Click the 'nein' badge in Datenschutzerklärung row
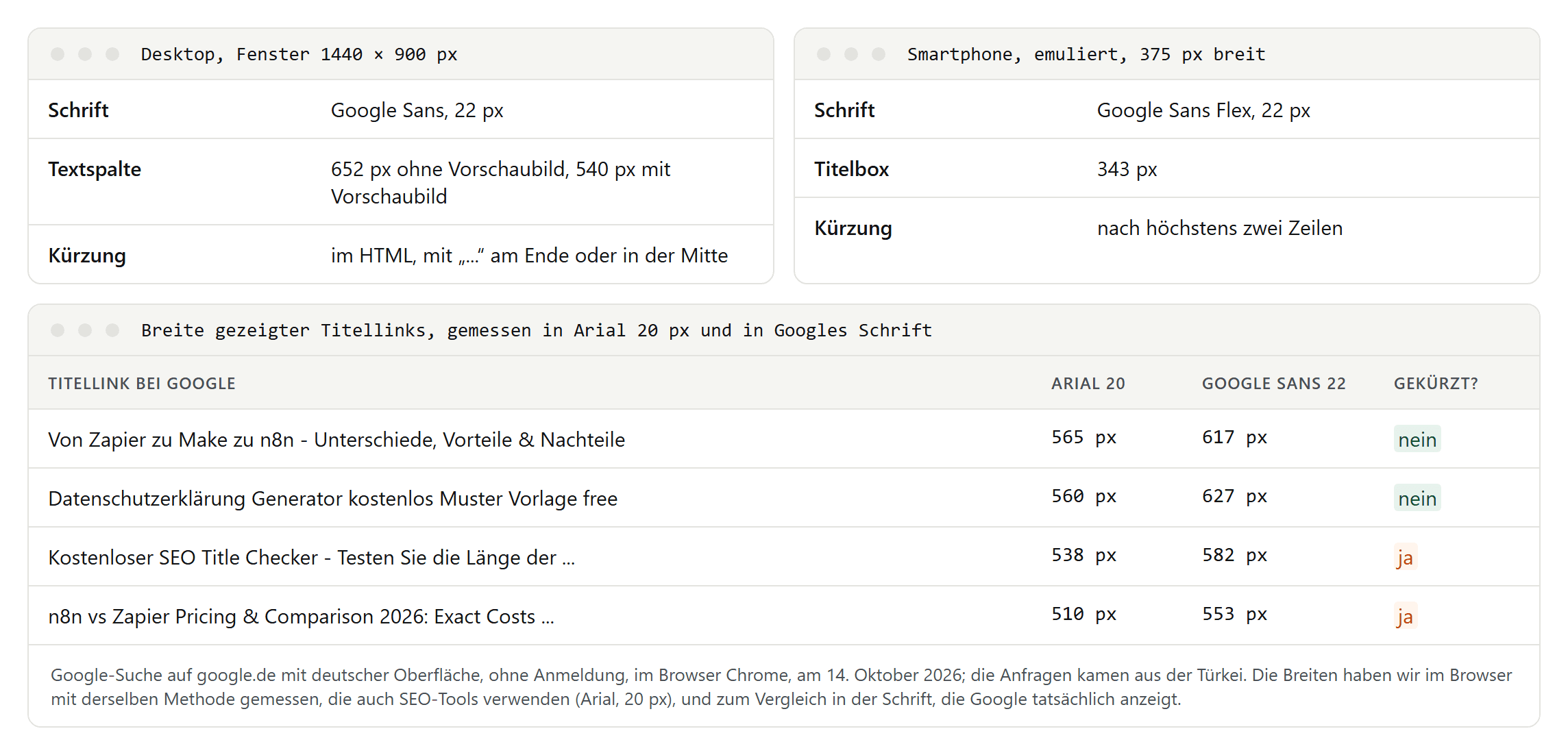This screenshot has width=1568, height=755. click(1417, 498)
